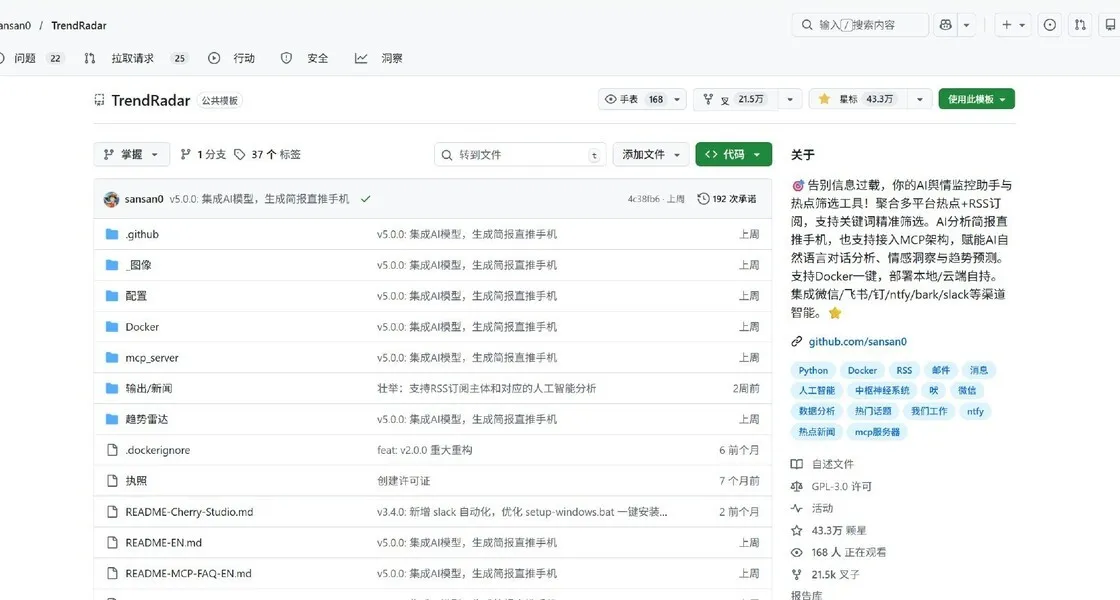
Task: Click sansan0 avatar in latest commit row
Action: [x=112, y=199]
